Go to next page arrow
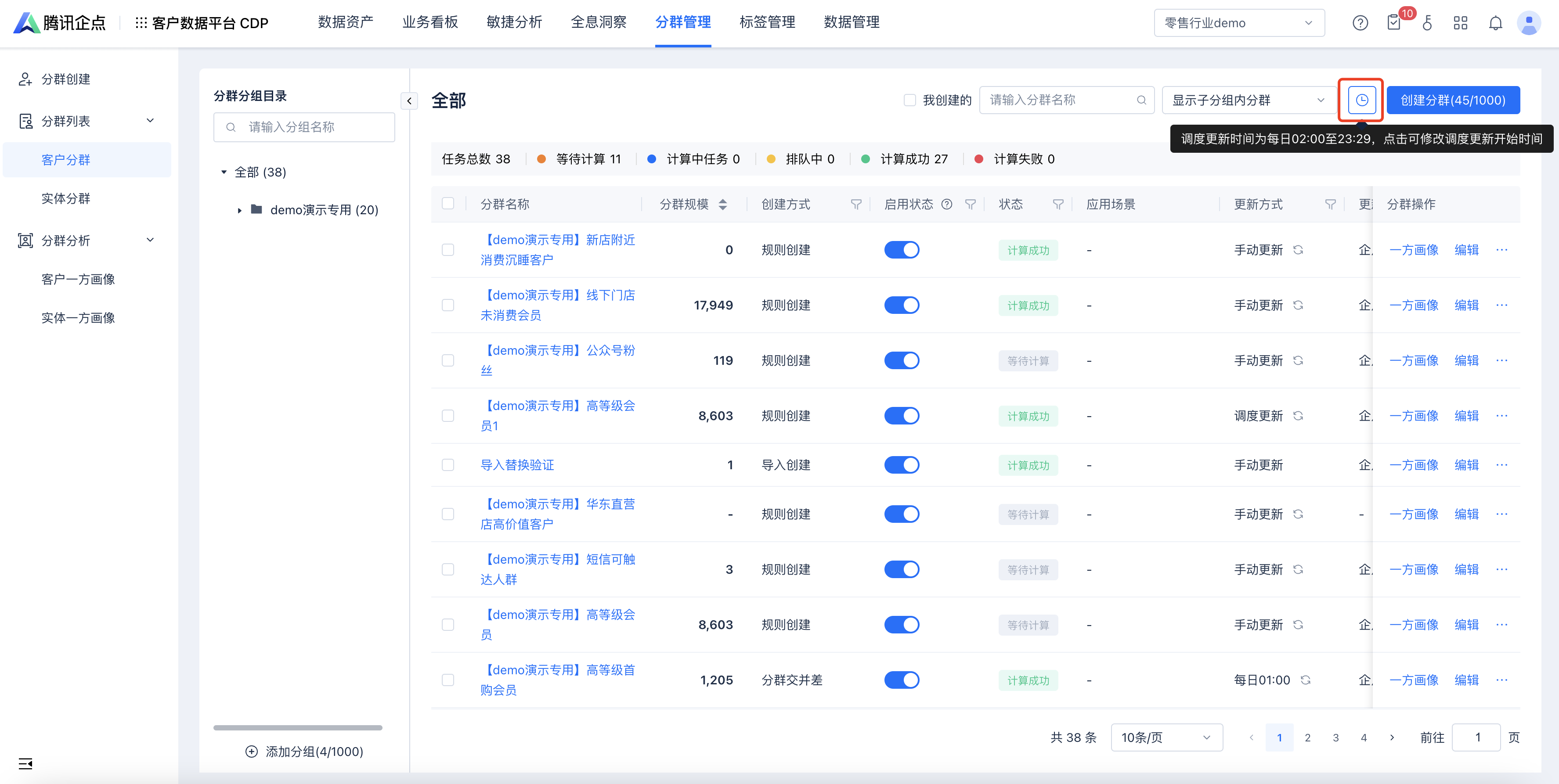The height and width of the screenshot is (784, 1559). click(1392, 737)
